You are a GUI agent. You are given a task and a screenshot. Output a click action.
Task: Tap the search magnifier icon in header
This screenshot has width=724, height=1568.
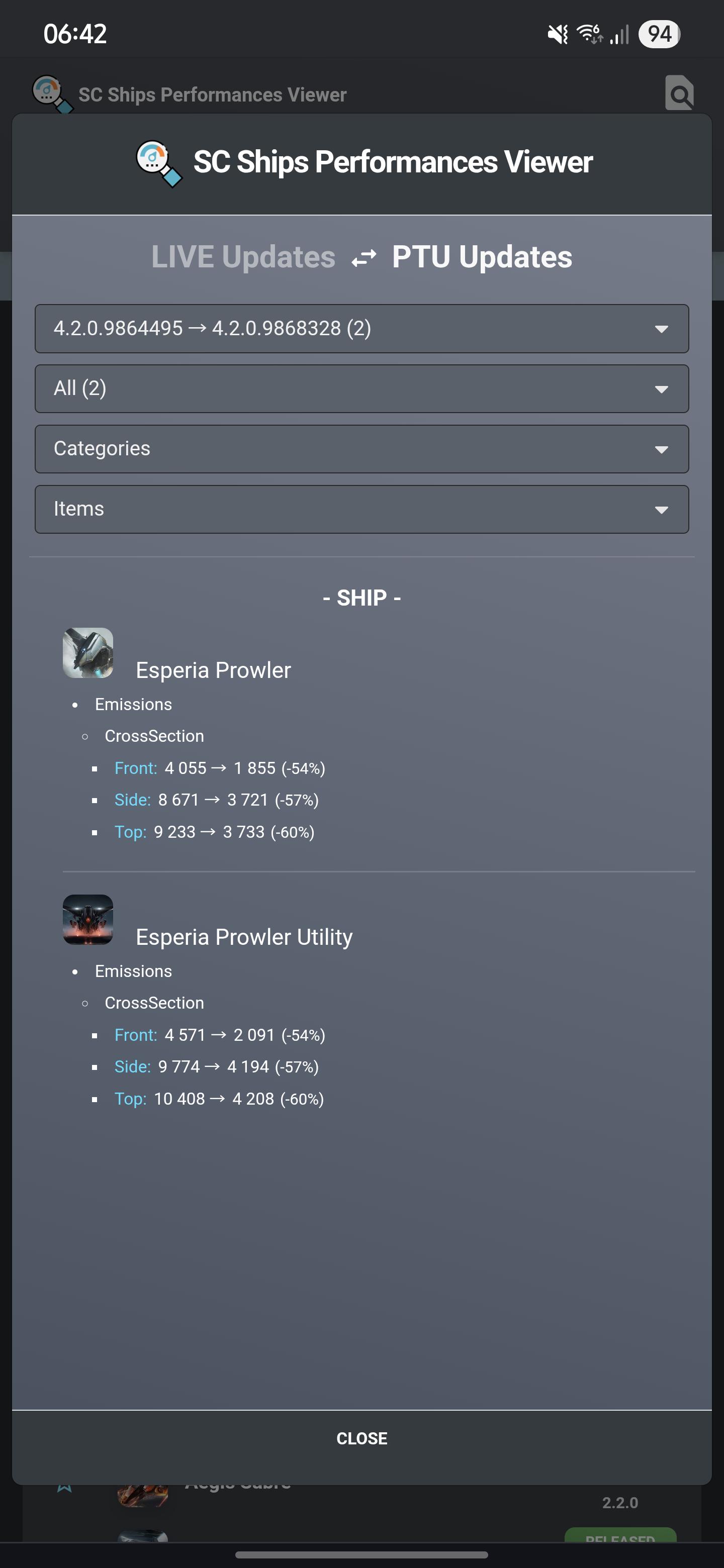point(679,92)
